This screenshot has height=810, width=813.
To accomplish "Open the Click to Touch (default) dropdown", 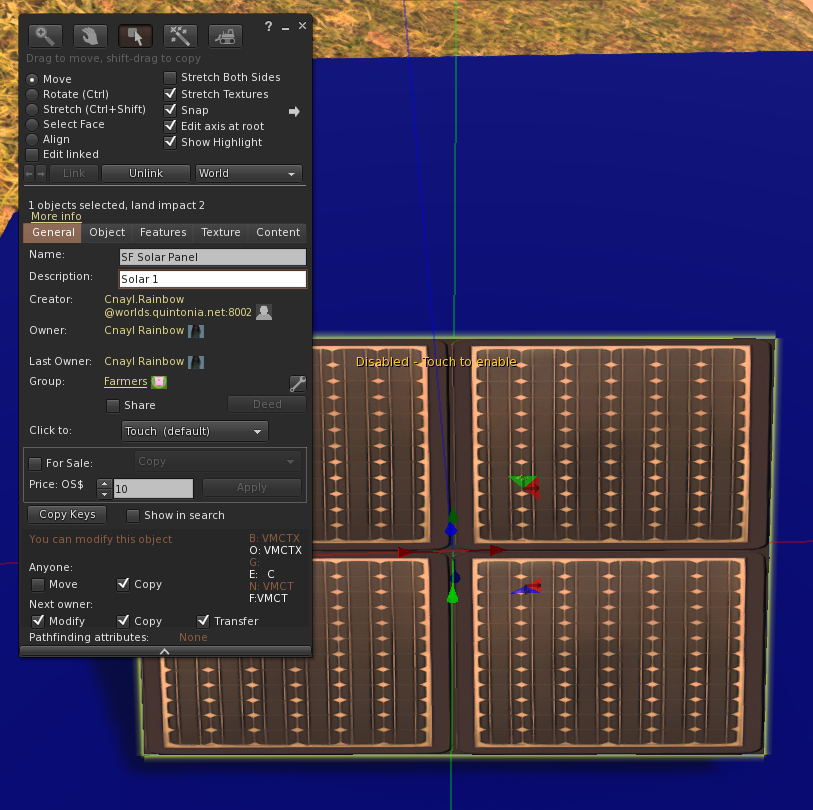I will pos(195,431).
